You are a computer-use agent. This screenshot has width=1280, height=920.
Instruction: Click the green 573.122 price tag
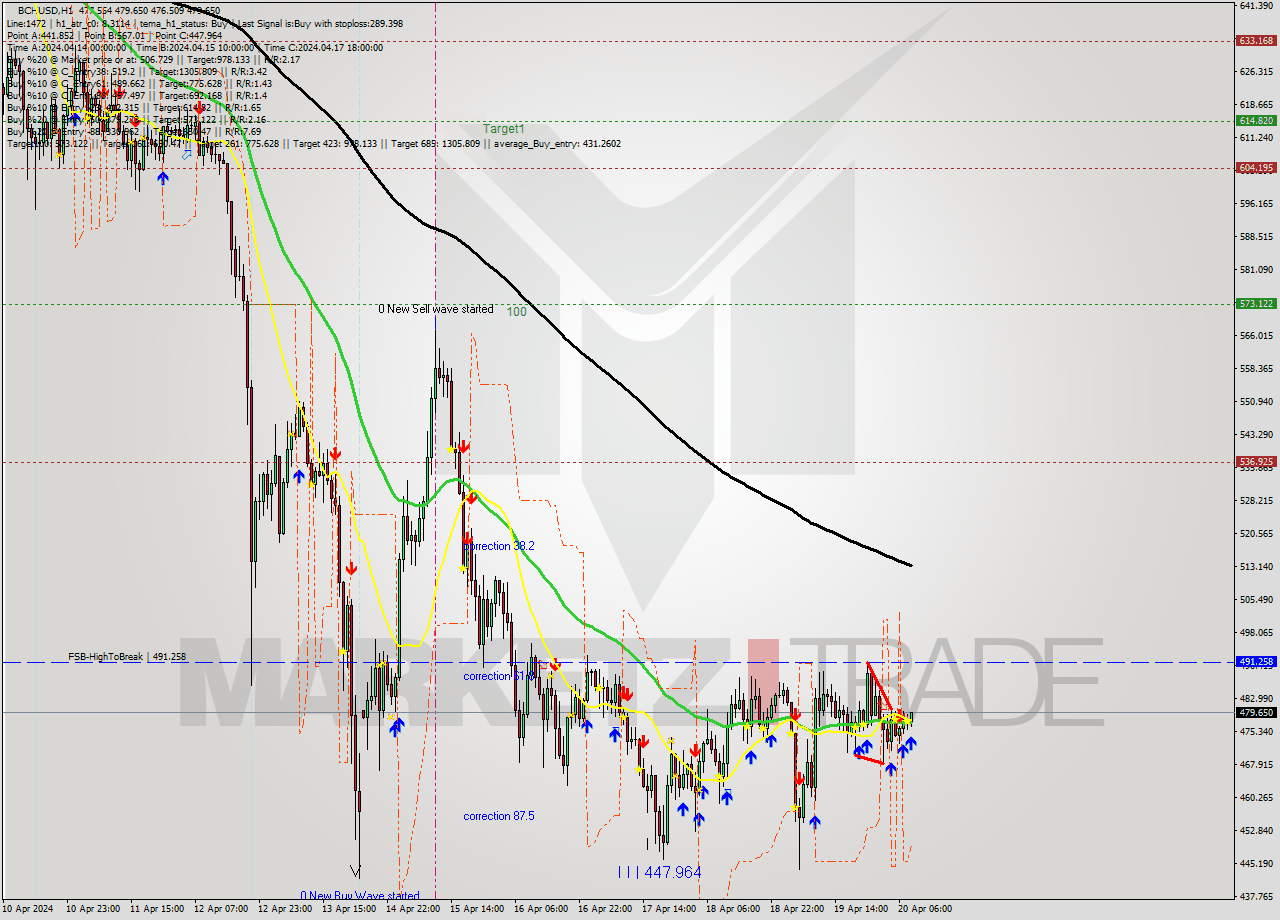(x=1256, y=303)
